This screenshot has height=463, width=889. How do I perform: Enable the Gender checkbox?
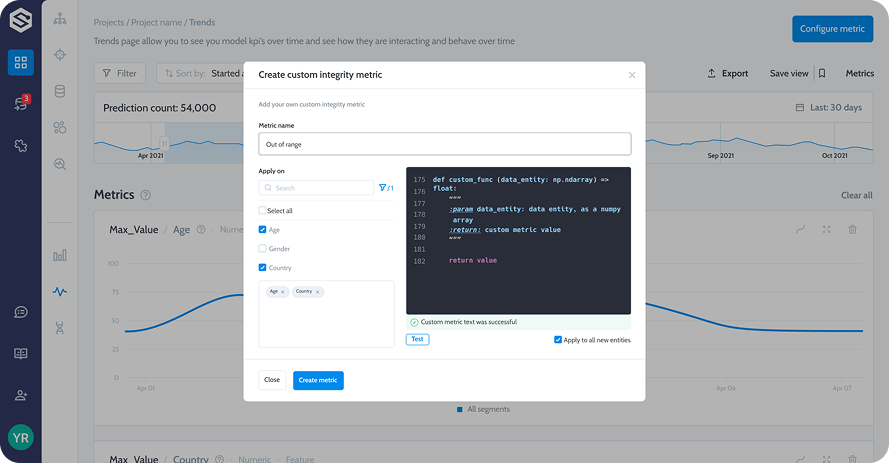[x=263, y=249]
